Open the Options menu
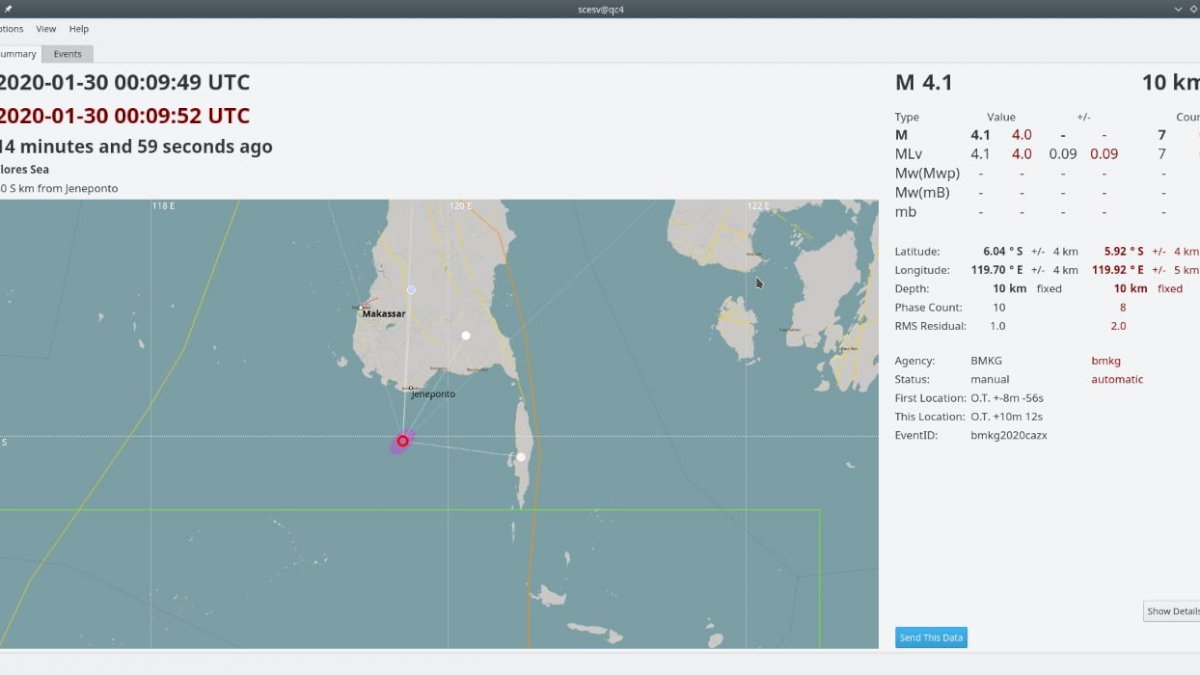Screen dimensions: 1200x675 (x=10, y=29)
